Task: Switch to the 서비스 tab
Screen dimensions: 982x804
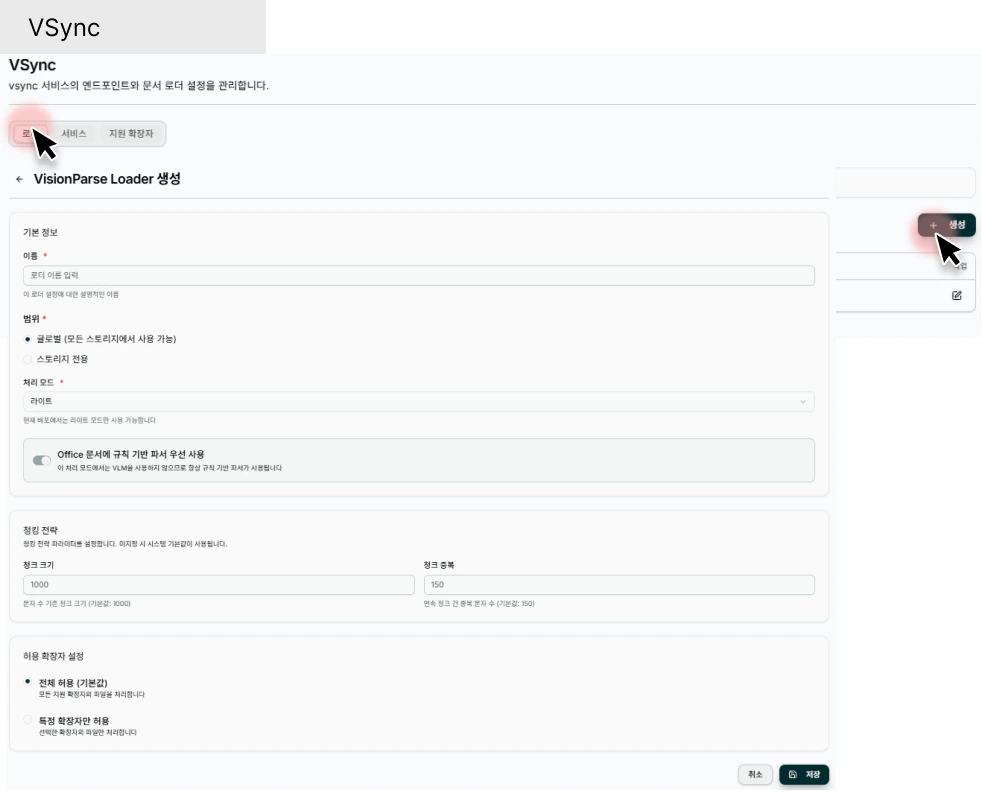Action: click(x=74, y=133)
